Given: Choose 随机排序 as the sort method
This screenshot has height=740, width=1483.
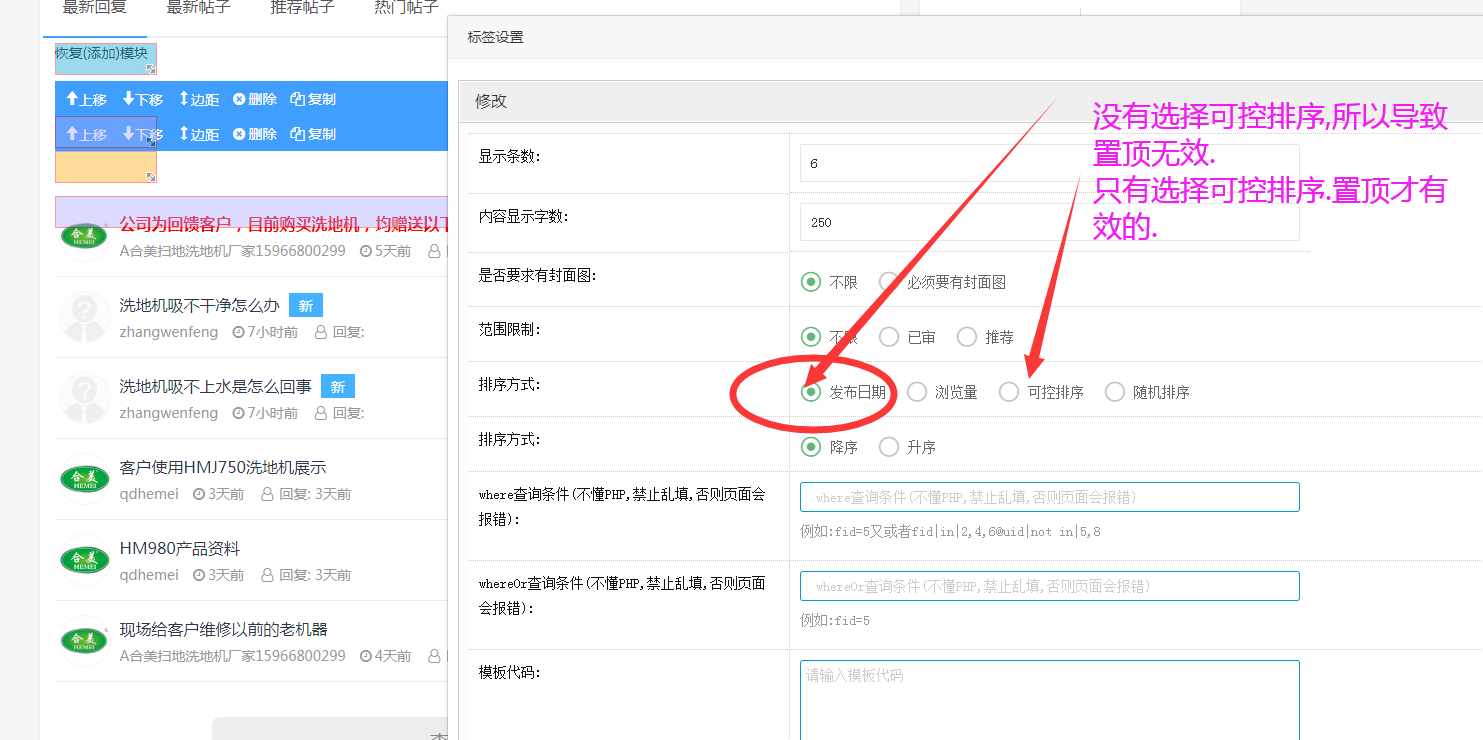Looking at the screenshot, I should pyautogui.click(x=1115, y=393).
